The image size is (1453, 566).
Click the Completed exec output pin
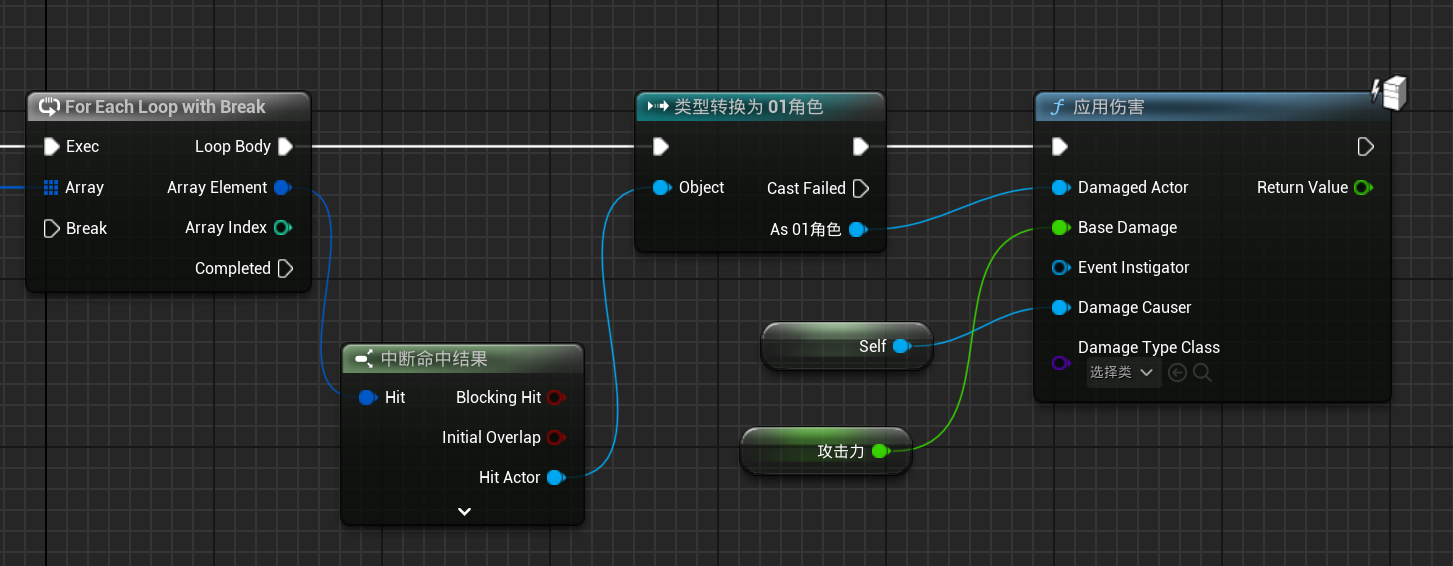pos(285,269)
